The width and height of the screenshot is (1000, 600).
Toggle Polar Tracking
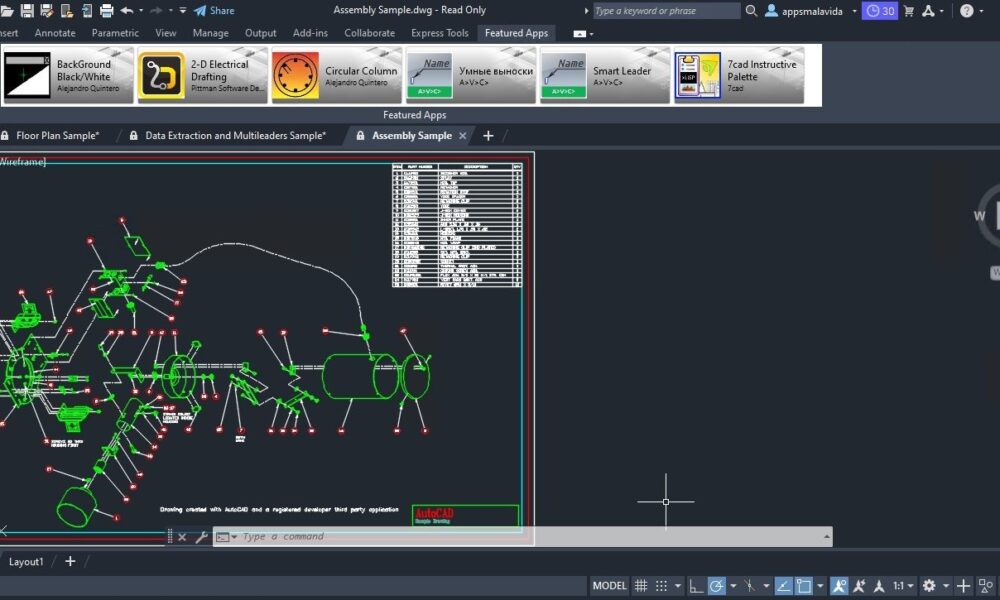[716, 585]
